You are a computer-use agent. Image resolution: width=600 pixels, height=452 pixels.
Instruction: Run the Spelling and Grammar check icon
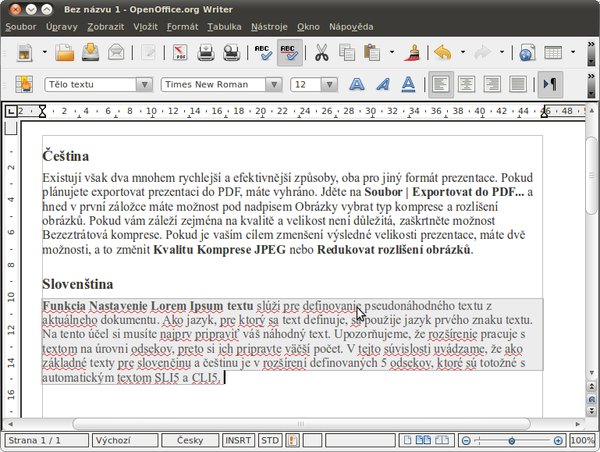coord(264,53)
